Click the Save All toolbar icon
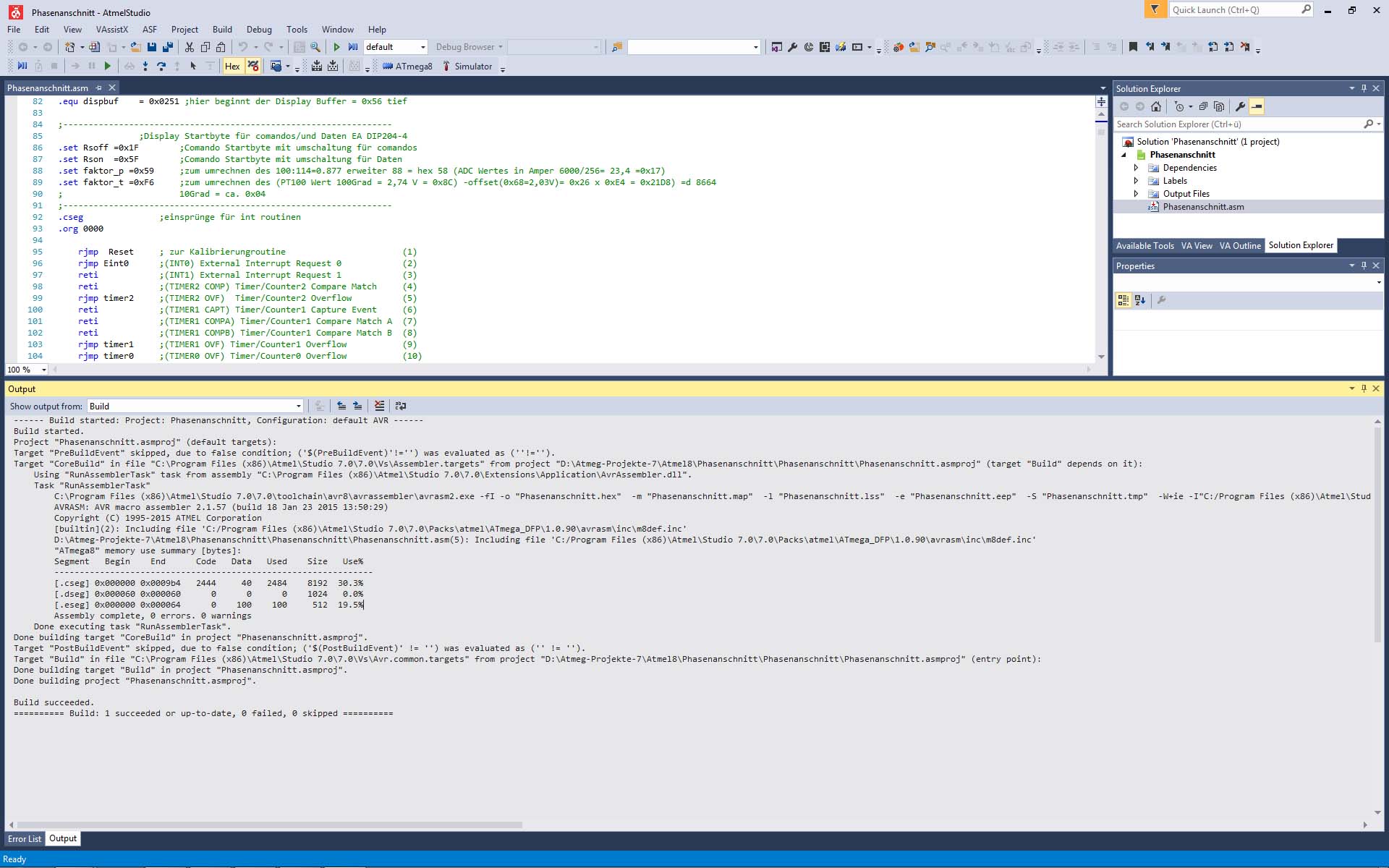This screenshot has height=868, width=1389. click(168, 47)
